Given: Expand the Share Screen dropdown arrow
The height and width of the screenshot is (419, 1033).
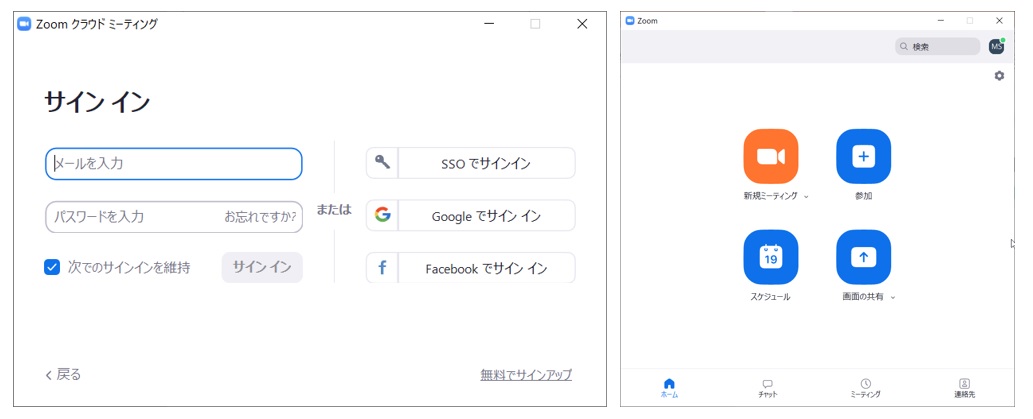Looking at the screenshot, I should (893, 297).
